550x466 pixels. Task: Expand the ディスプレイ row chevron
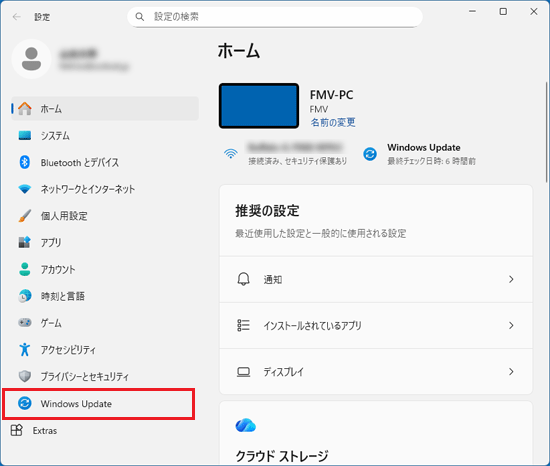coord(511,372)
